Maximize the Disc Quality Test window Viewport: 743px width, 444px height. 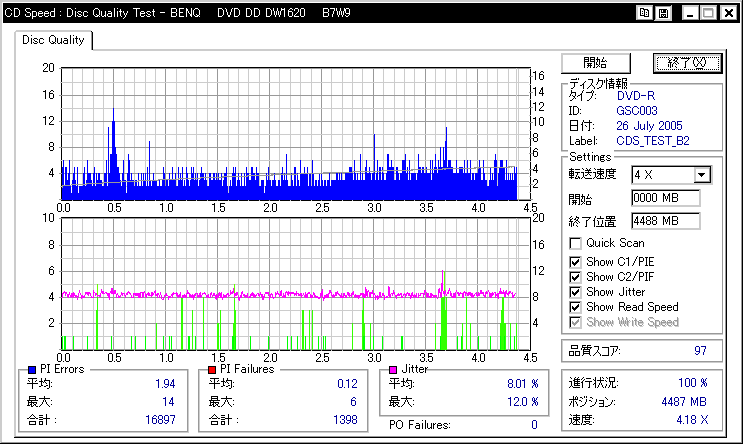point(709,13)
